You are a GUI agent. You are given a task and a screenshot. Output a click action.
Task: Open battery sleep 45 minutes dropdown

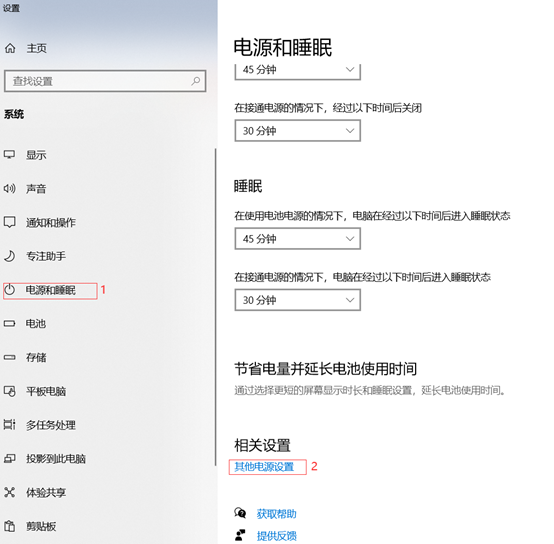297,239
